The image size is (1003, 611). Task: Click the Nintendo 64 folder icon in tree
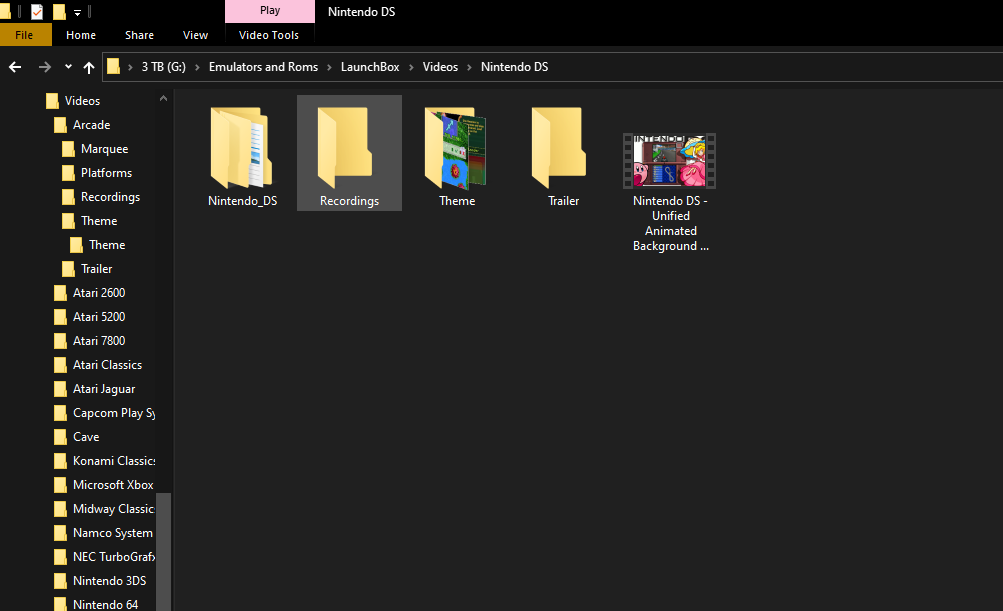pyautogui.click(x=60, y=605)
